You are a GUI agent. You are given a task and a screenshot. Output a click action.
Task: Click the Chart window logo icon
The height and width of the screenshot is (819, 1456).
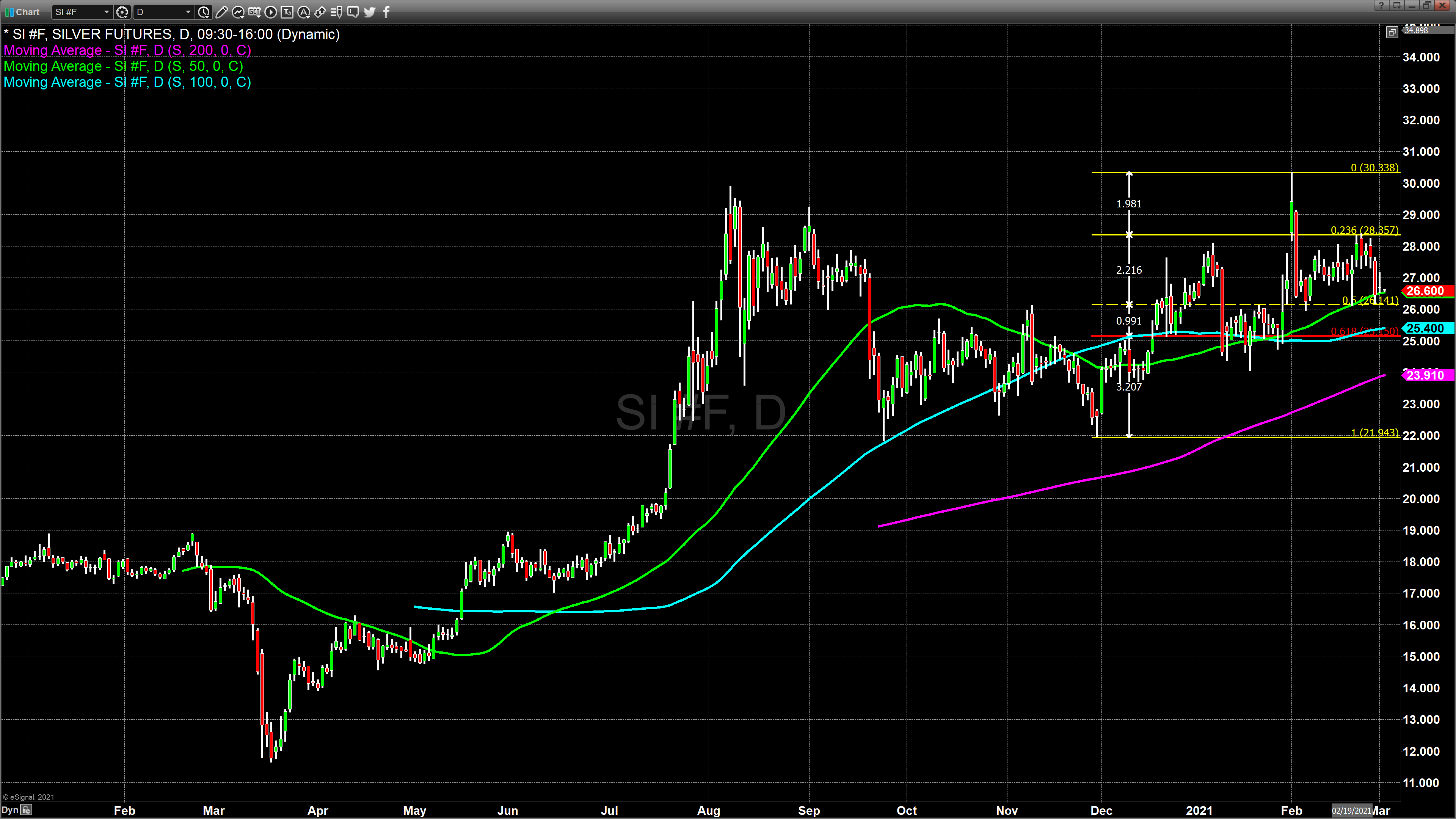pos(9,12)
